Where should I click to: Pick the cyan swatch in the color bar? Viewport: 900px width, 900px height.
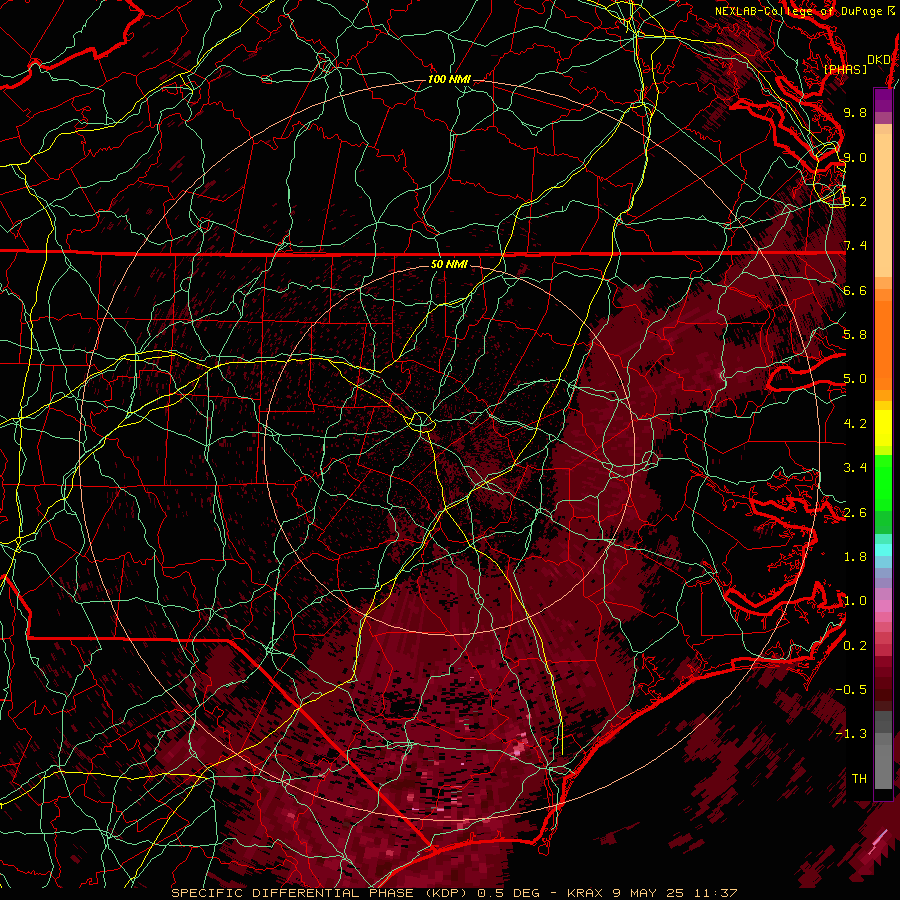883,550
